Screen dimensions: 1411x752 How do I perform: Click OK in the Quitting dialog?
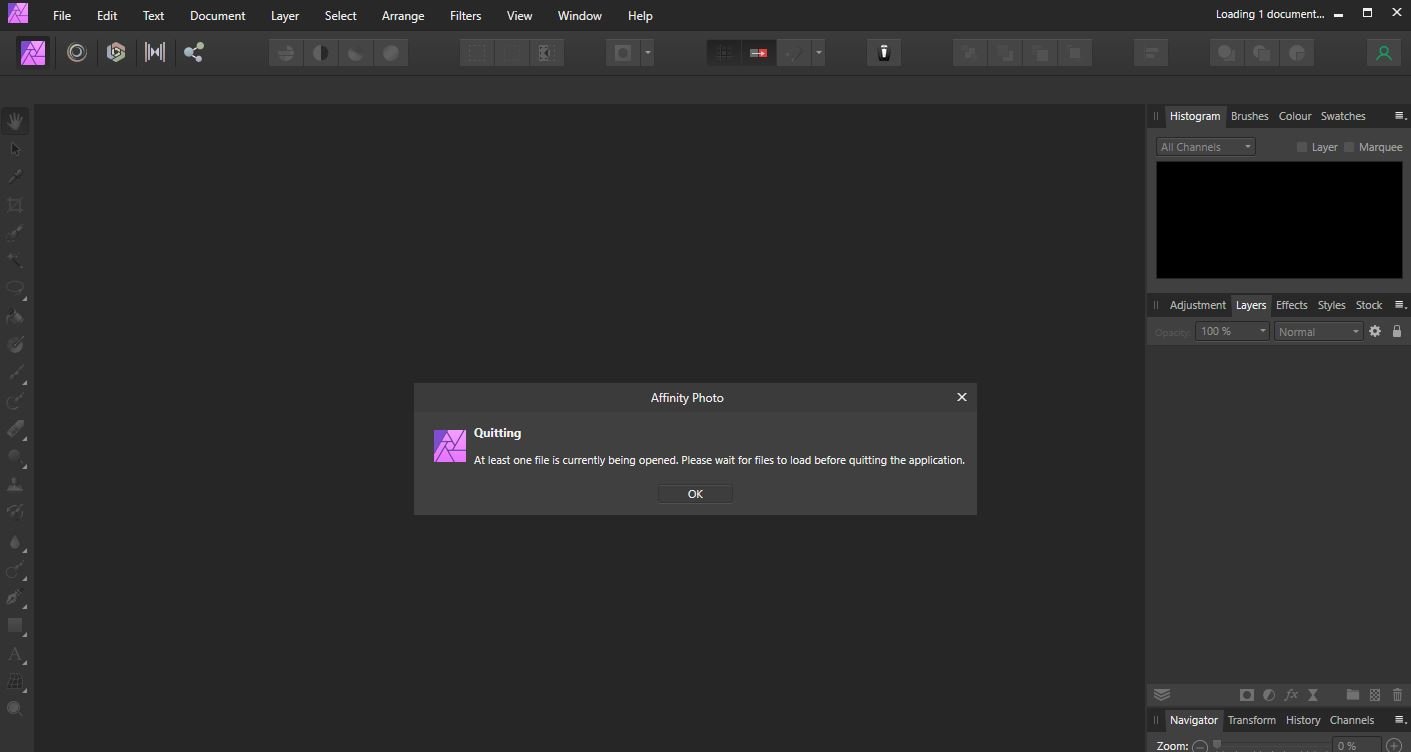tap(695, 494)
